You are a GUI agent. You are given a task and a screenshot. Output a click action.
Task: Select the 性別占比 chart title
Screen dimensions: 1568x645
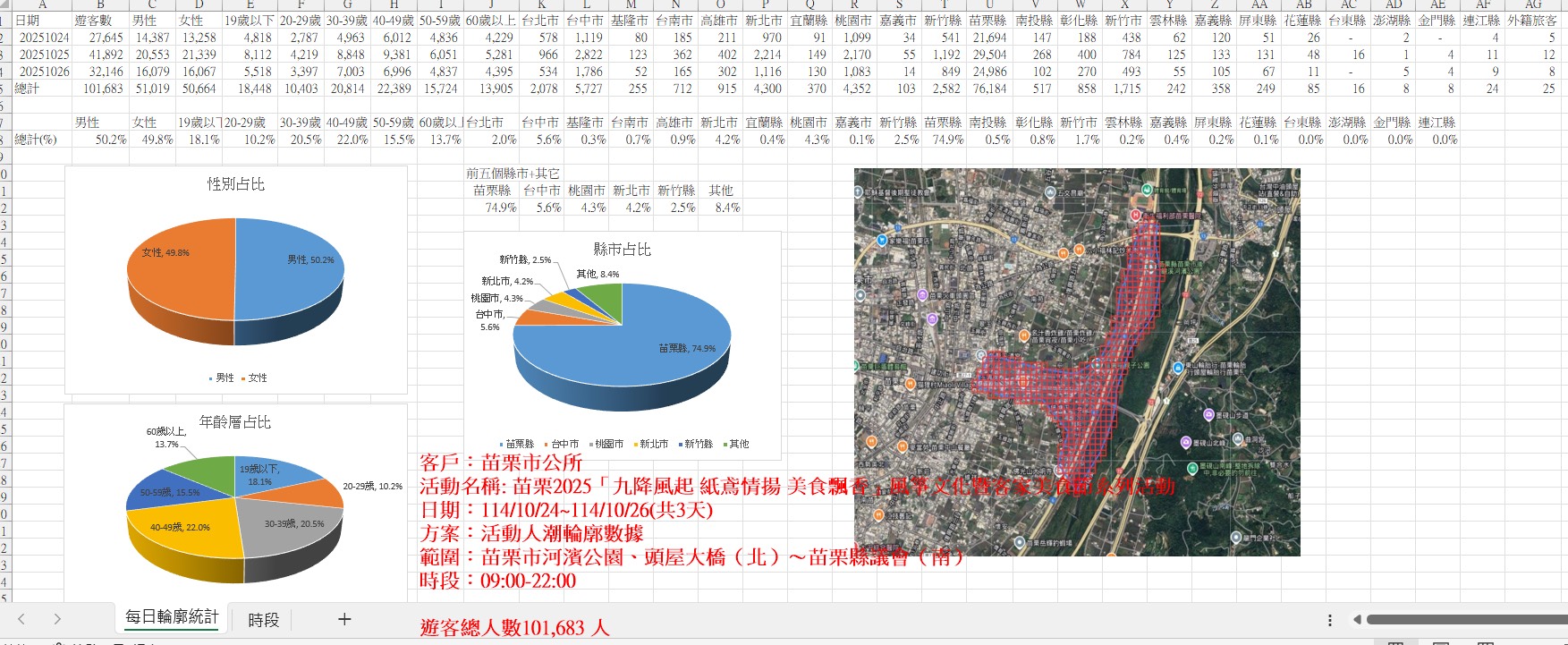pyautogui.click(x=235, y=184)
